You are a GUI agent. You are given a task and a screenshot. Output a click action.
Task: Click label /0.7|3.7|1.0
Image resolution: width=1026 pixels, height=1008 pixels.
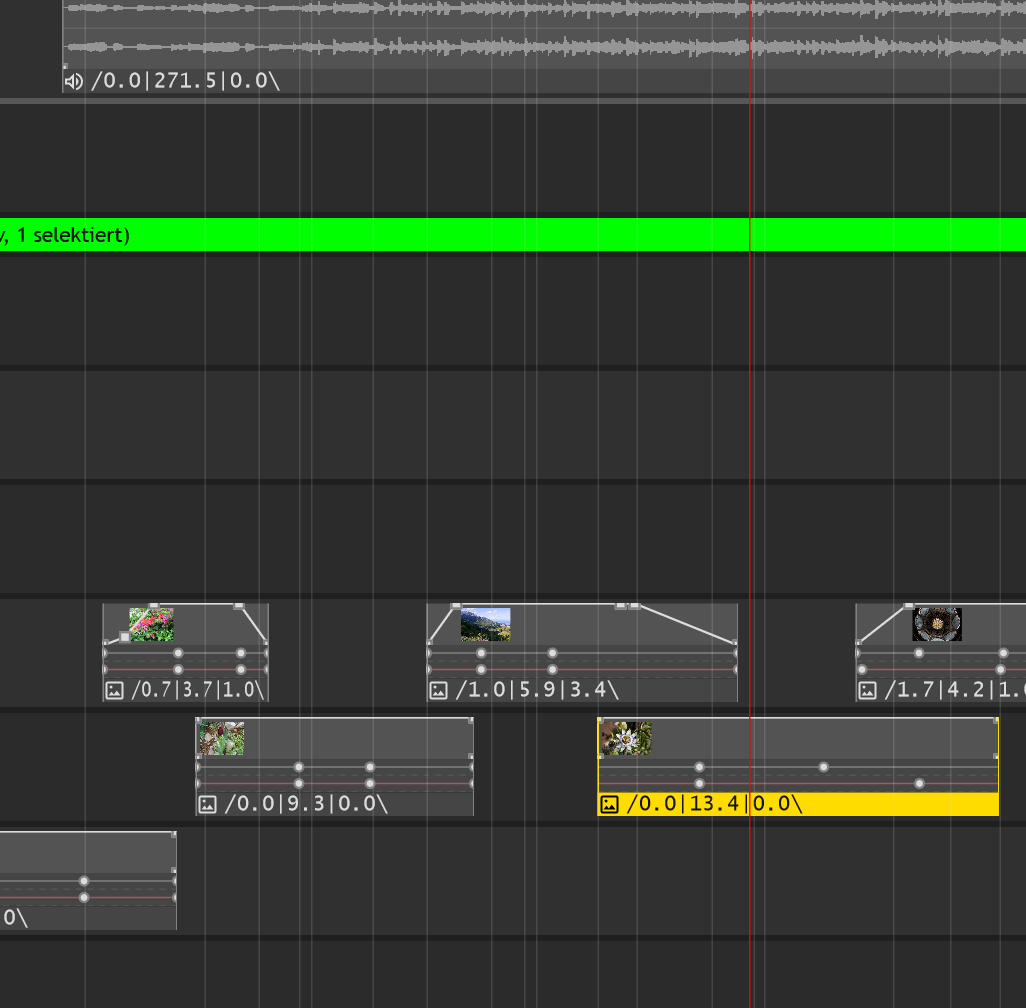pyautogui.click(x=198, y=691)
